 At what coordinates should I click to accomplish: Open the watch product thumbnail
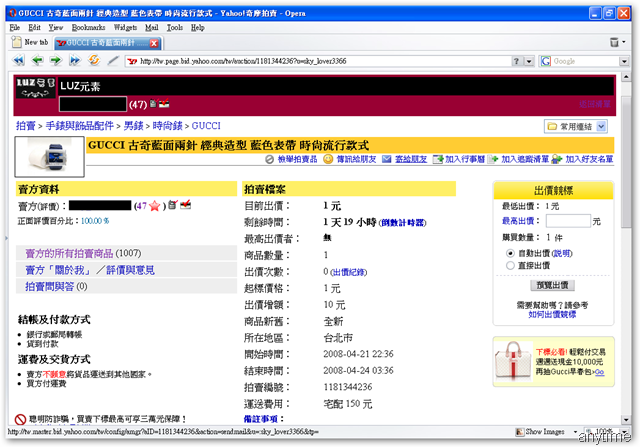point(49,157)
